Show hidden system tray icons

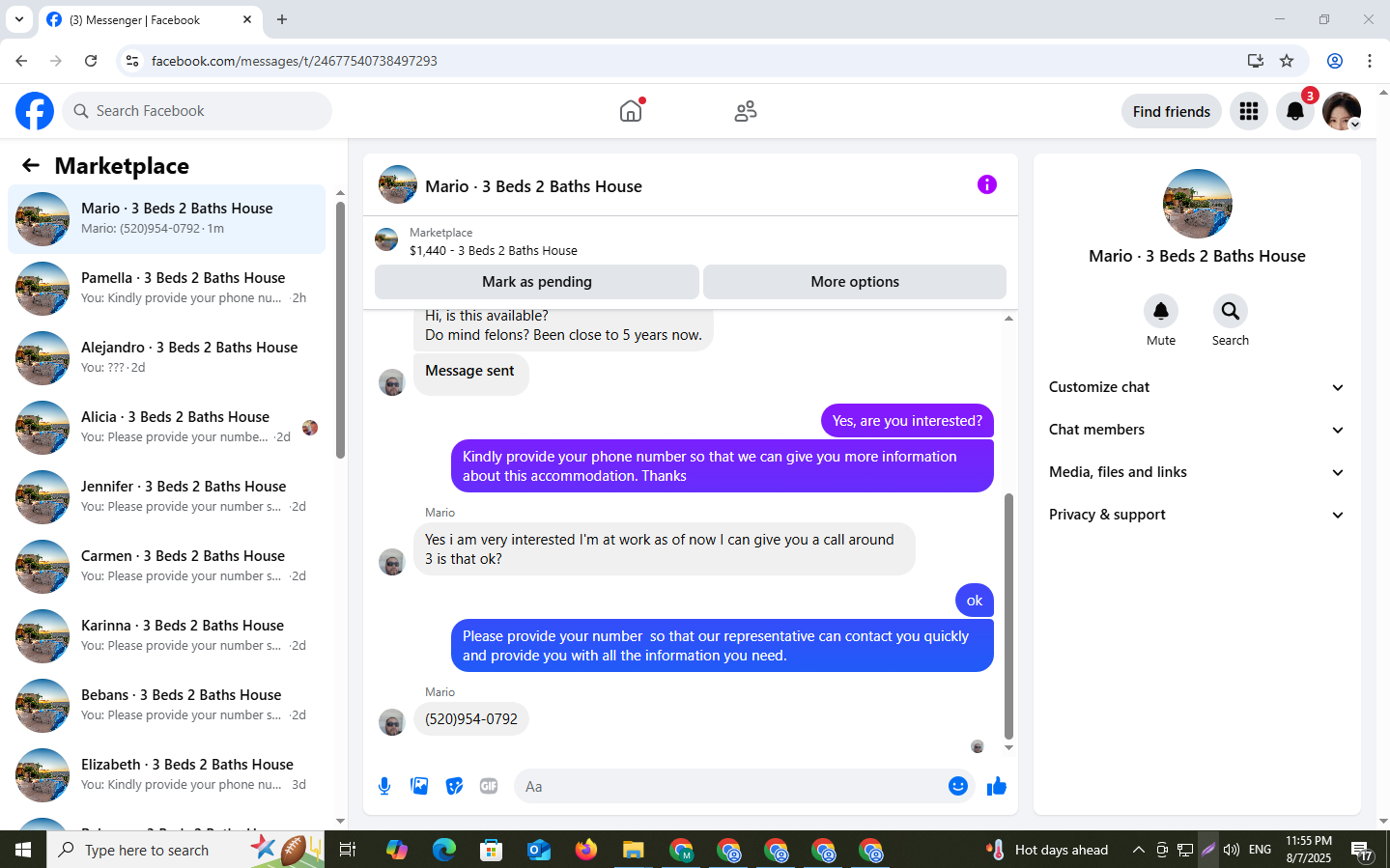pos(1138,850)
